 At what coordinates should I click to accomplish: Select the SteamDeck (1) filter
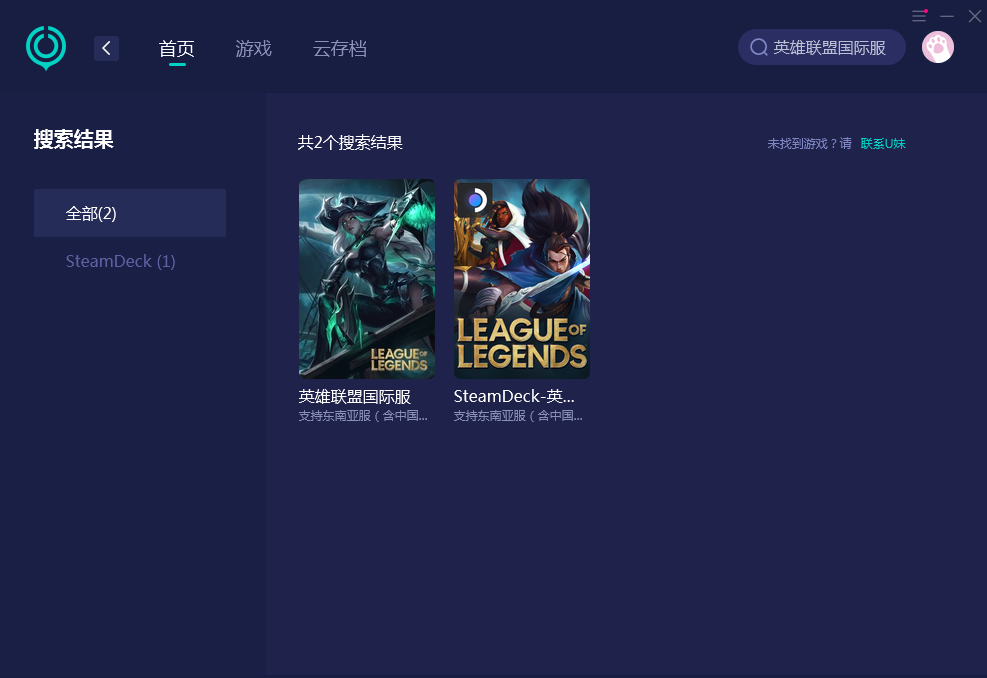(120, 261)
